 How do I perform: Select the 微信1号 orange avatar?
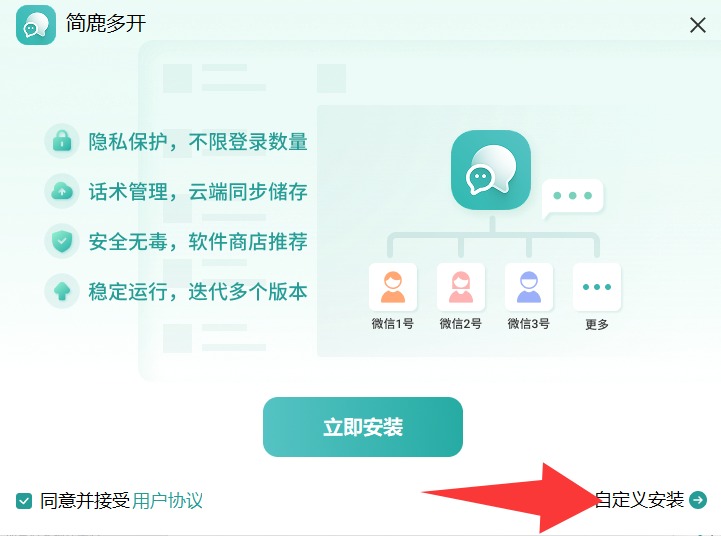click(x=393, y=287)
